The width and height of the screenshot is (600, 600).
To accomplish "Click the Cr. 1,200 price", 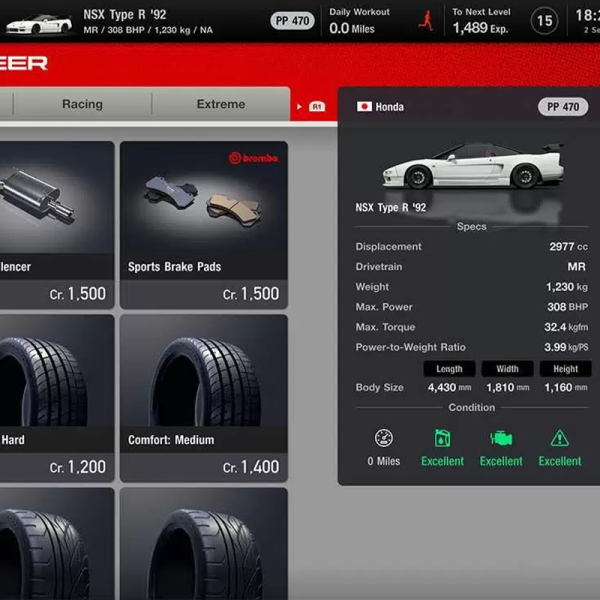I will click(78, 467).
